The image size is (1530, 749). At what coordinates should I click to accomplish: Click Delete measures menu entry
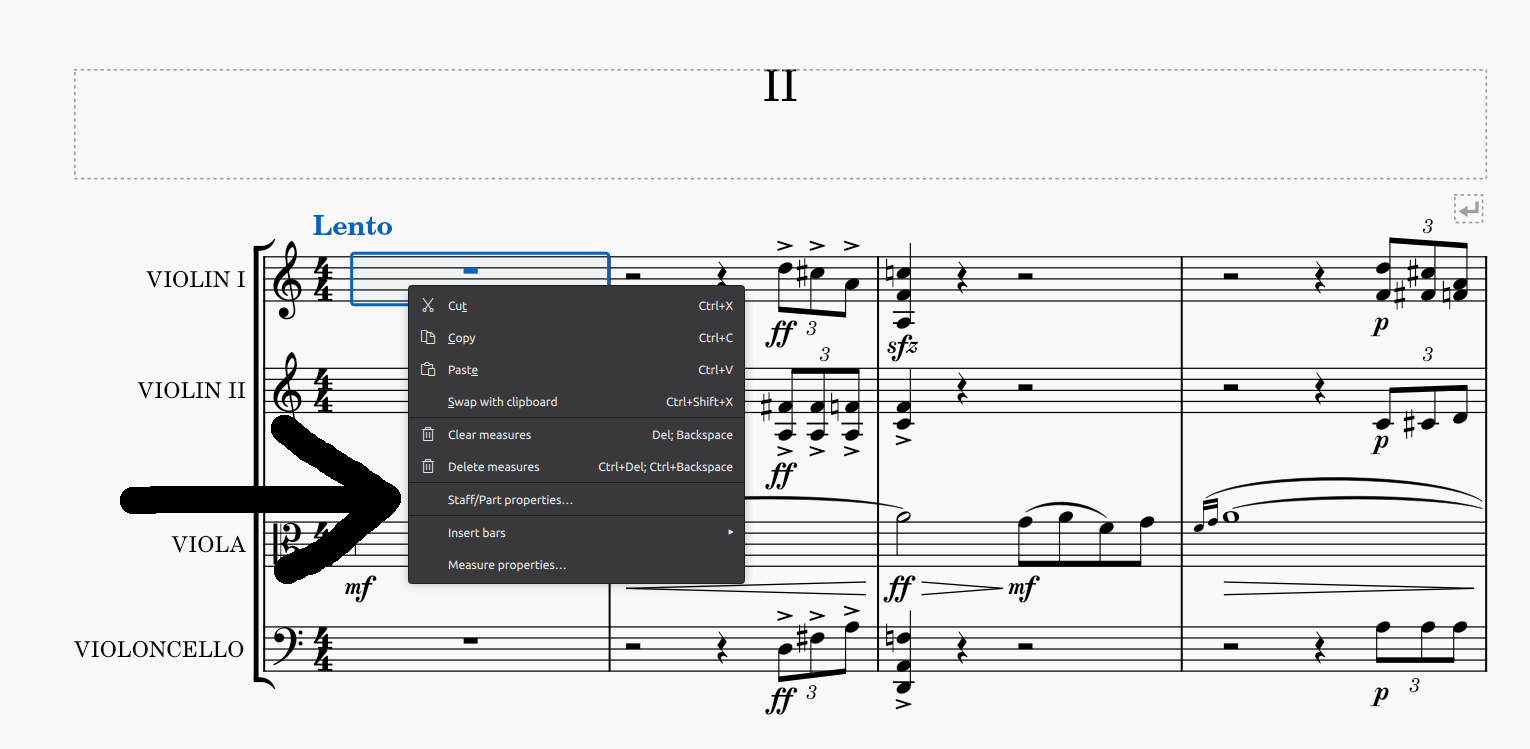click(x=576, y=467)
